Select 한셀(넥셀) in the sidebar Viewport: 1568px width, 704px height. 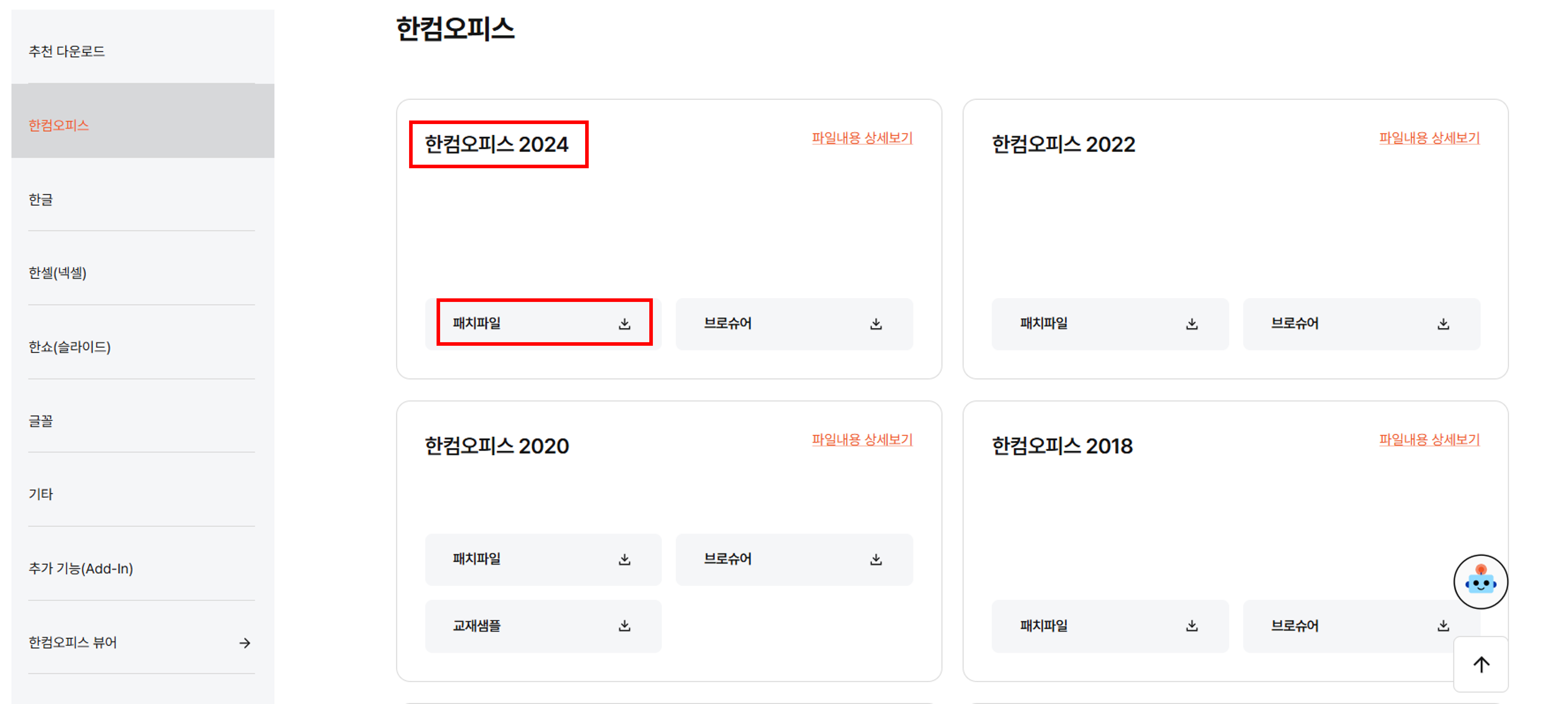click(58, 273)
